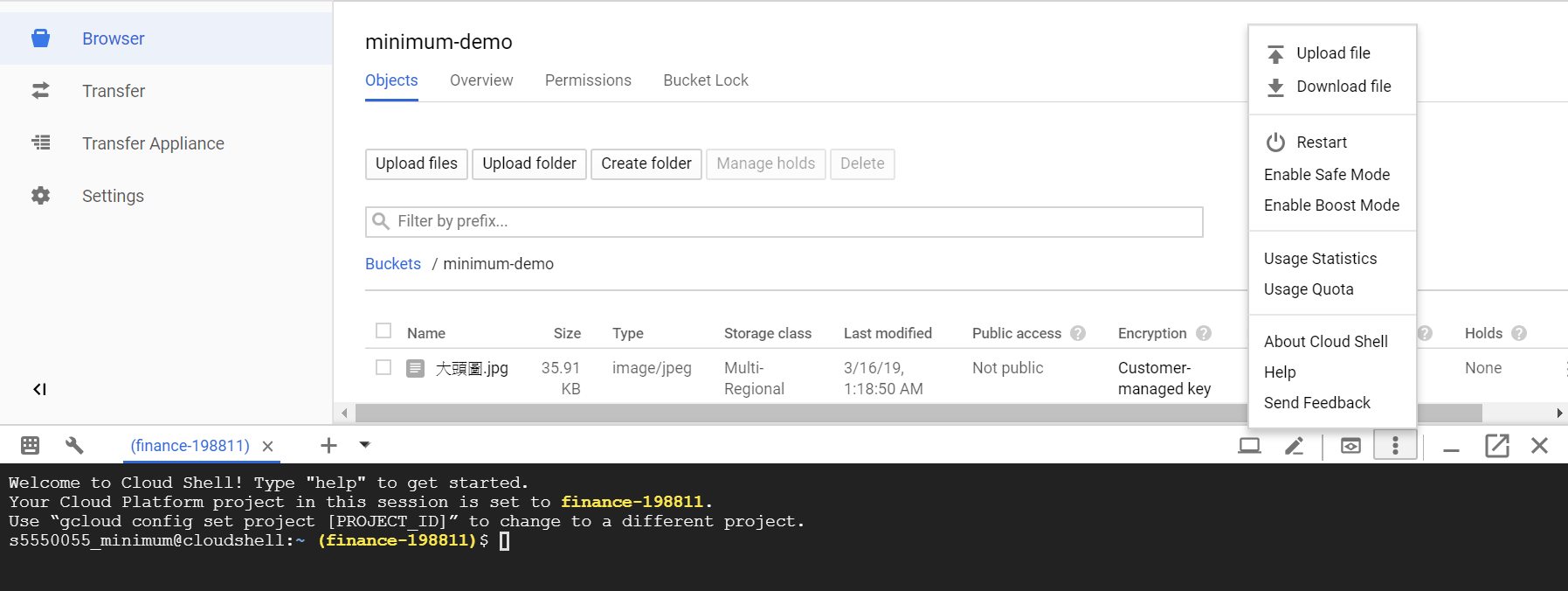Add a new Cloud Shell session
The height and width of the screenshot is (591, 1568).
tap(328, 446)
